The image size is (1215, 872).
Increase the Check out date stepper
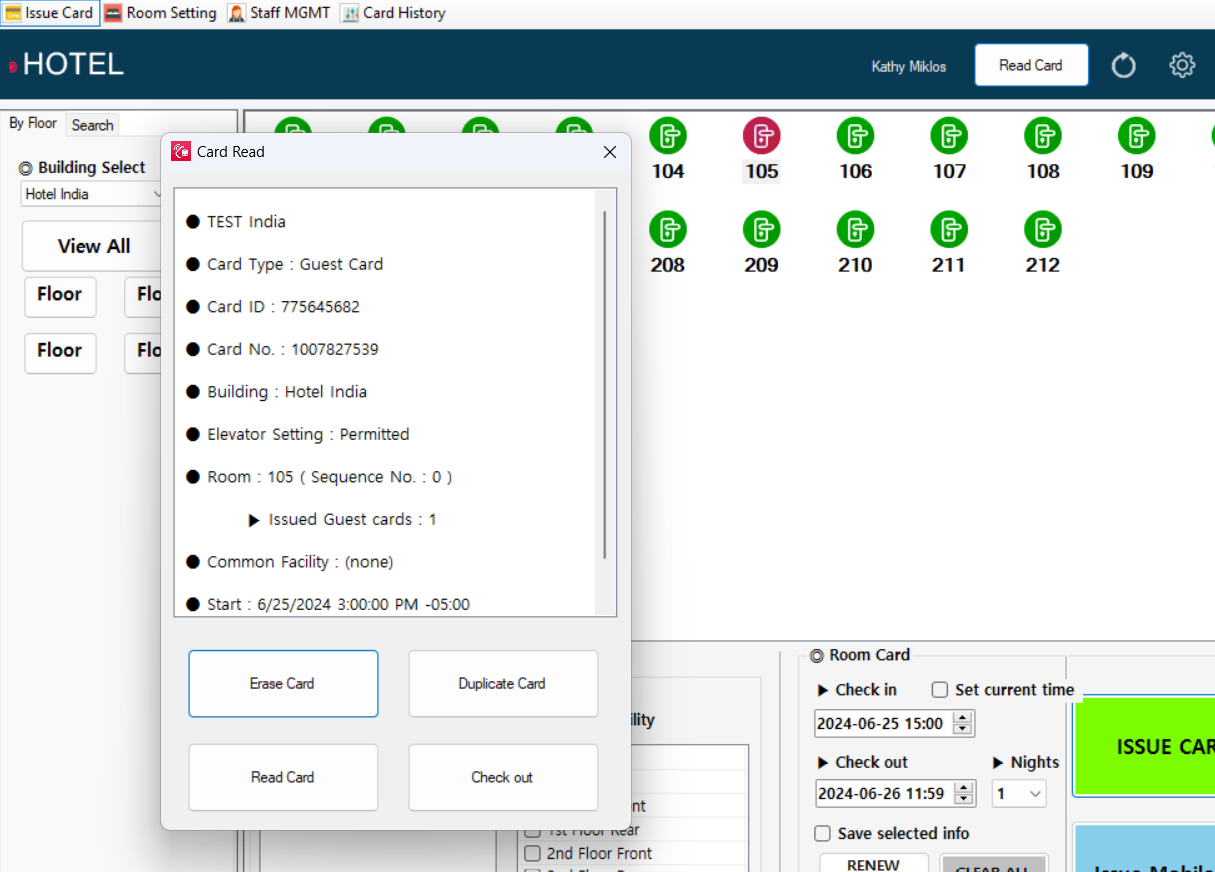(964, 787)
